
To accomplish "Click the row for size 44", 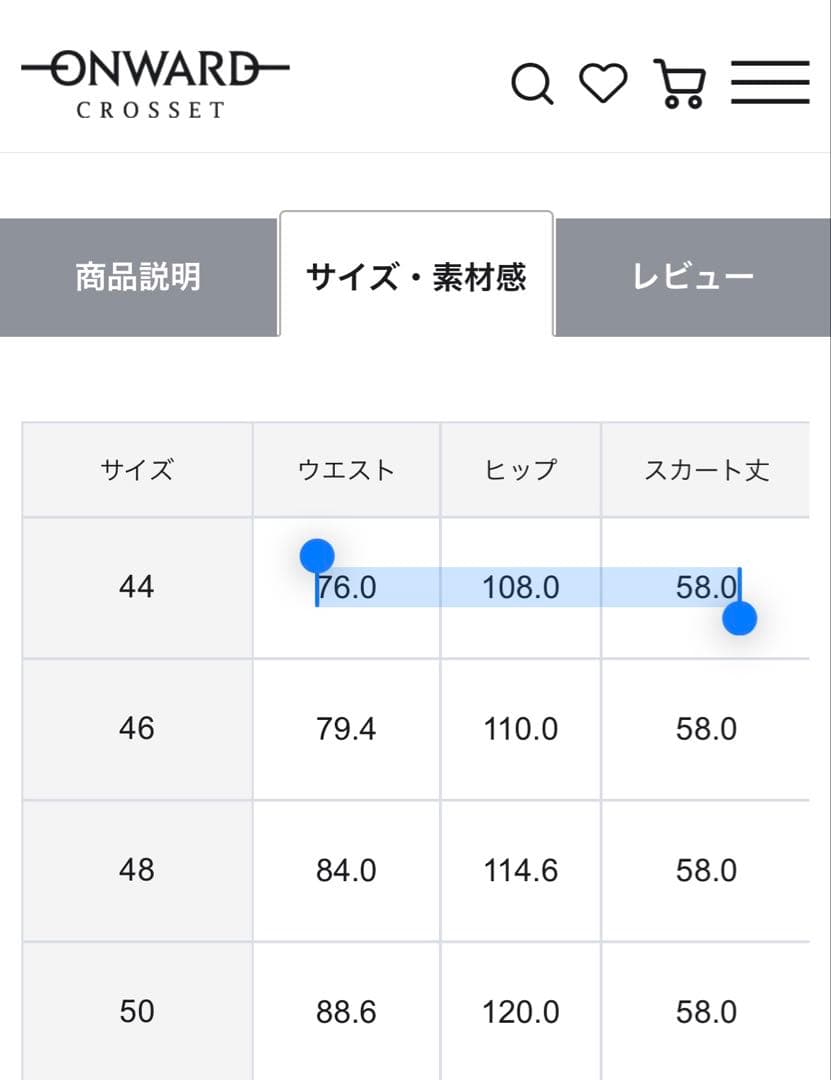I will (136, 588).
